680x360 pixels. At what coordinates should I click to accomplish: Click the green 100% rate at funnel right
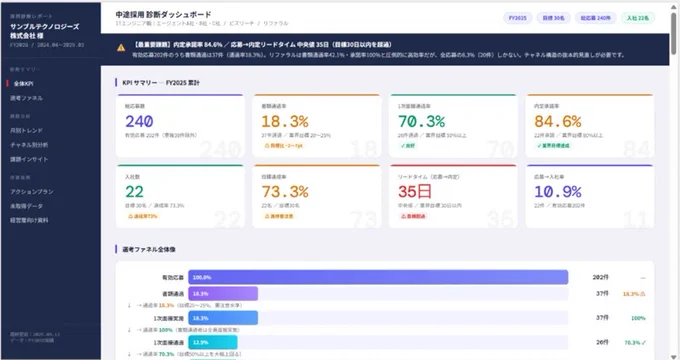[638, 318]
